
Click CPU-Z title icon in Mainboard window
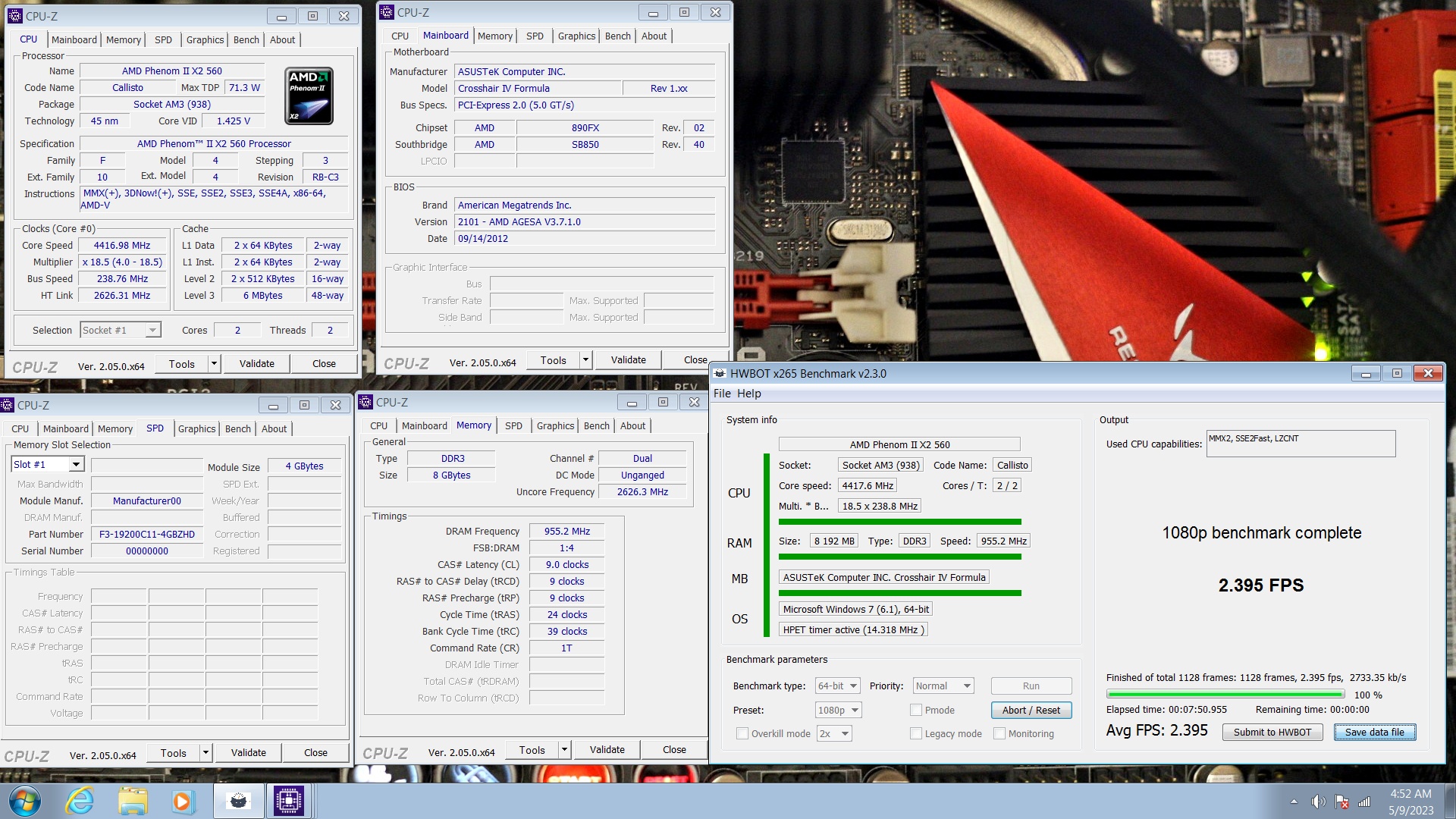pyautogui.click(x=387, y=12)
